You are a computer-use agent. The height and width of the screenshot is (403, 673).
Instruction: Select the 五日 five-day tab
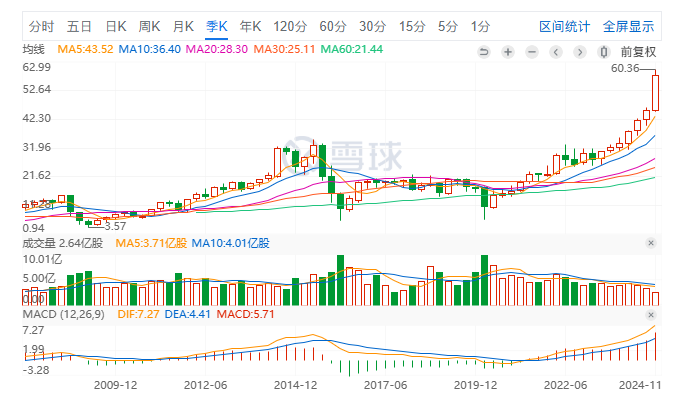[79, 27]
